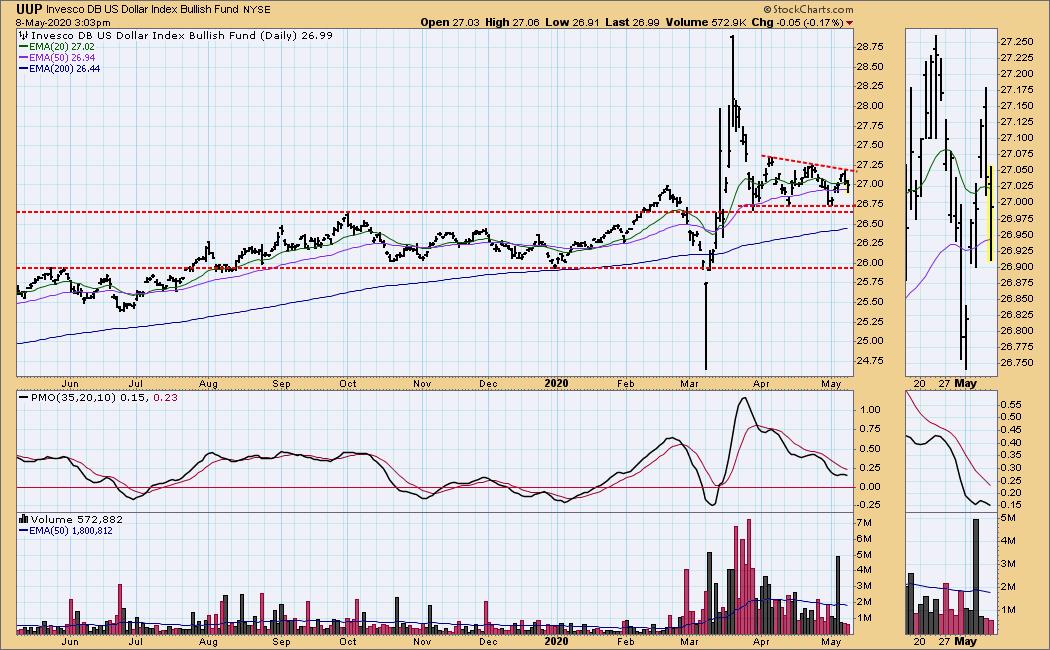Click the 26.900 label in the zoomed panel
The width and height of the screenshot is (1050, 650).
1016,266
